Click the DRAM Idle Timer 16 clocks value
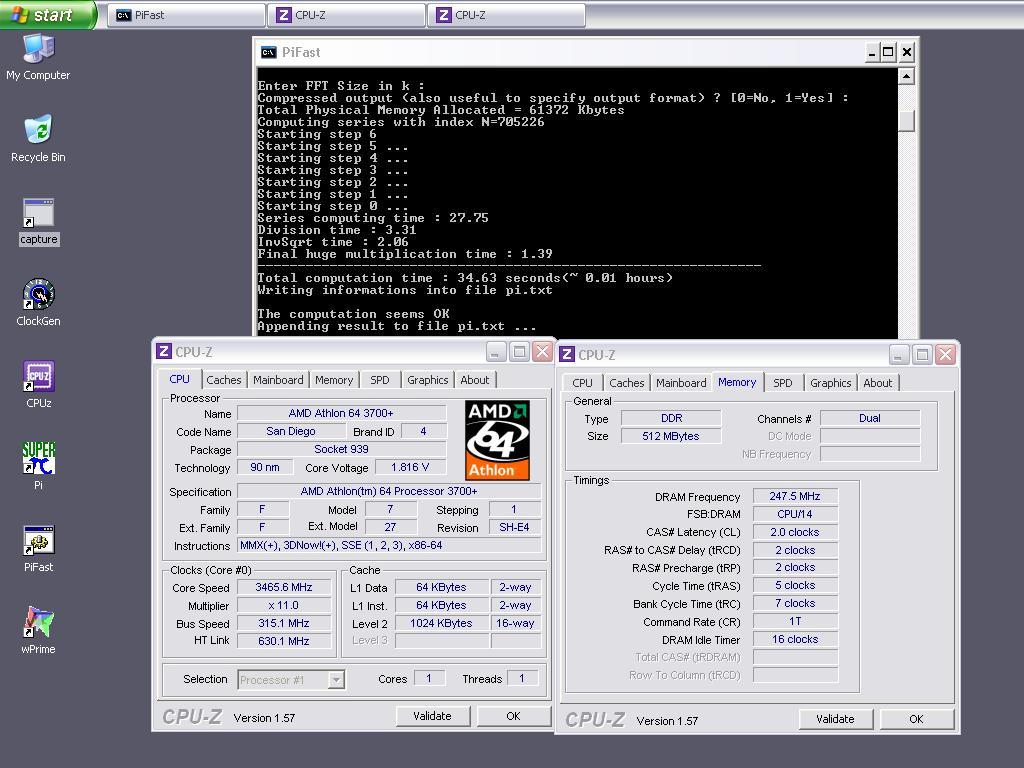1024x768 pixels. tap(795, 639)
